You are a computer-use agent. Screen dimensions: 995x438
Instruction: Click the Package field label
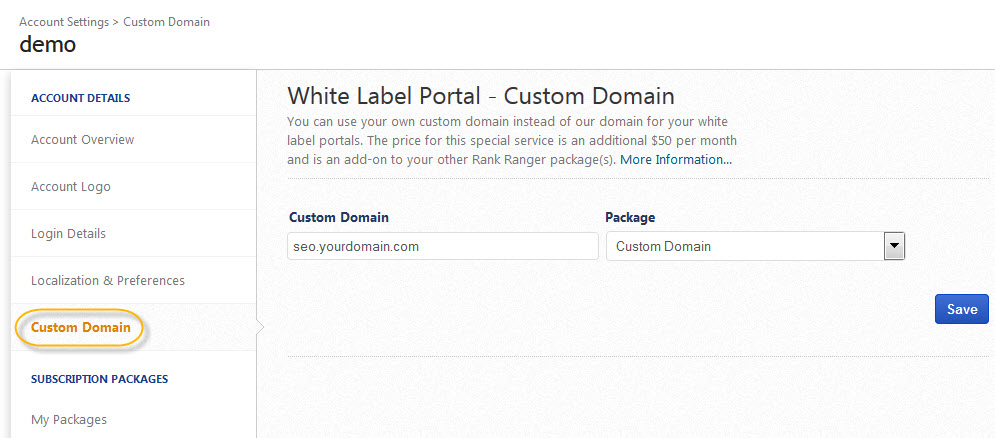[630, 217]
